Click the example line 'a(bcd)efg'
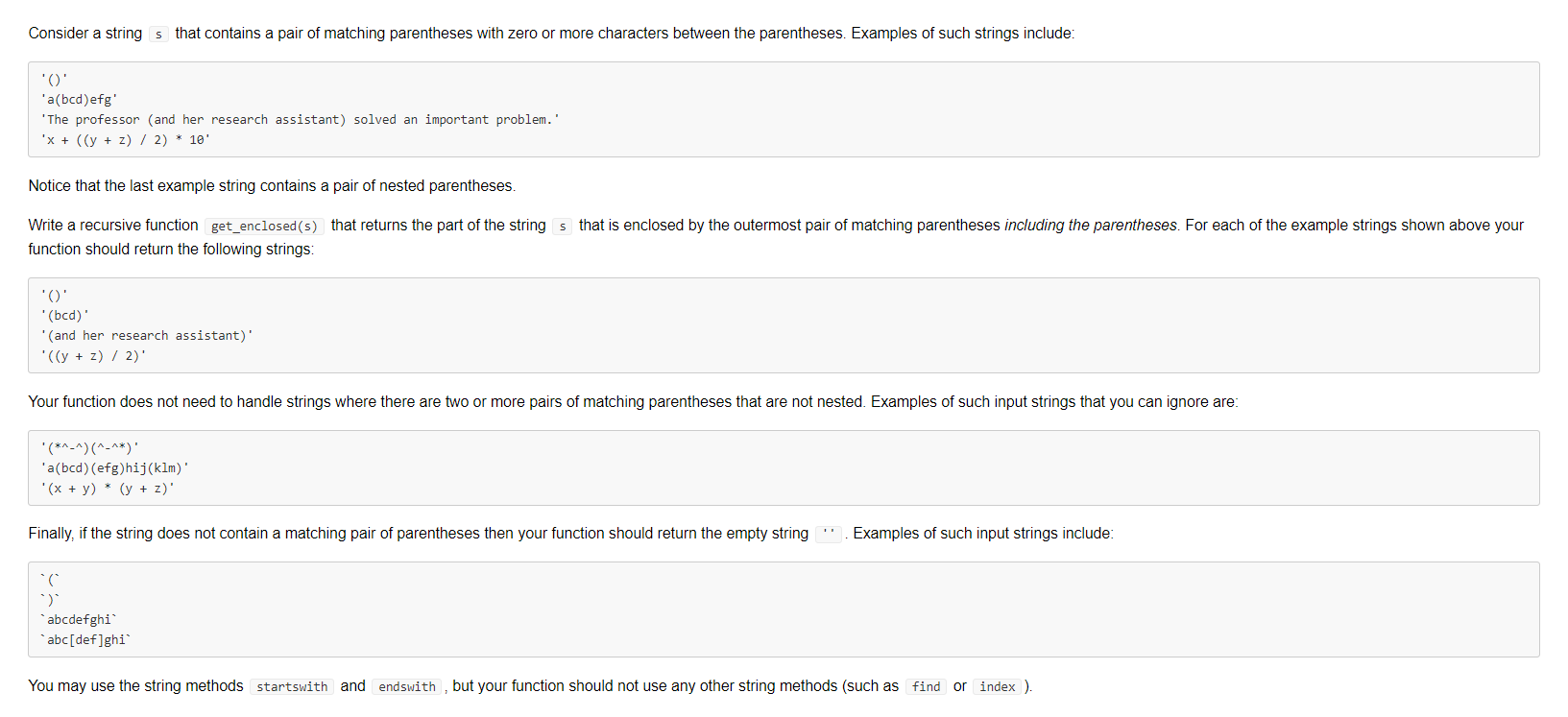The height and width of the screenshot is (717, 1568). (x=80, y=99)
